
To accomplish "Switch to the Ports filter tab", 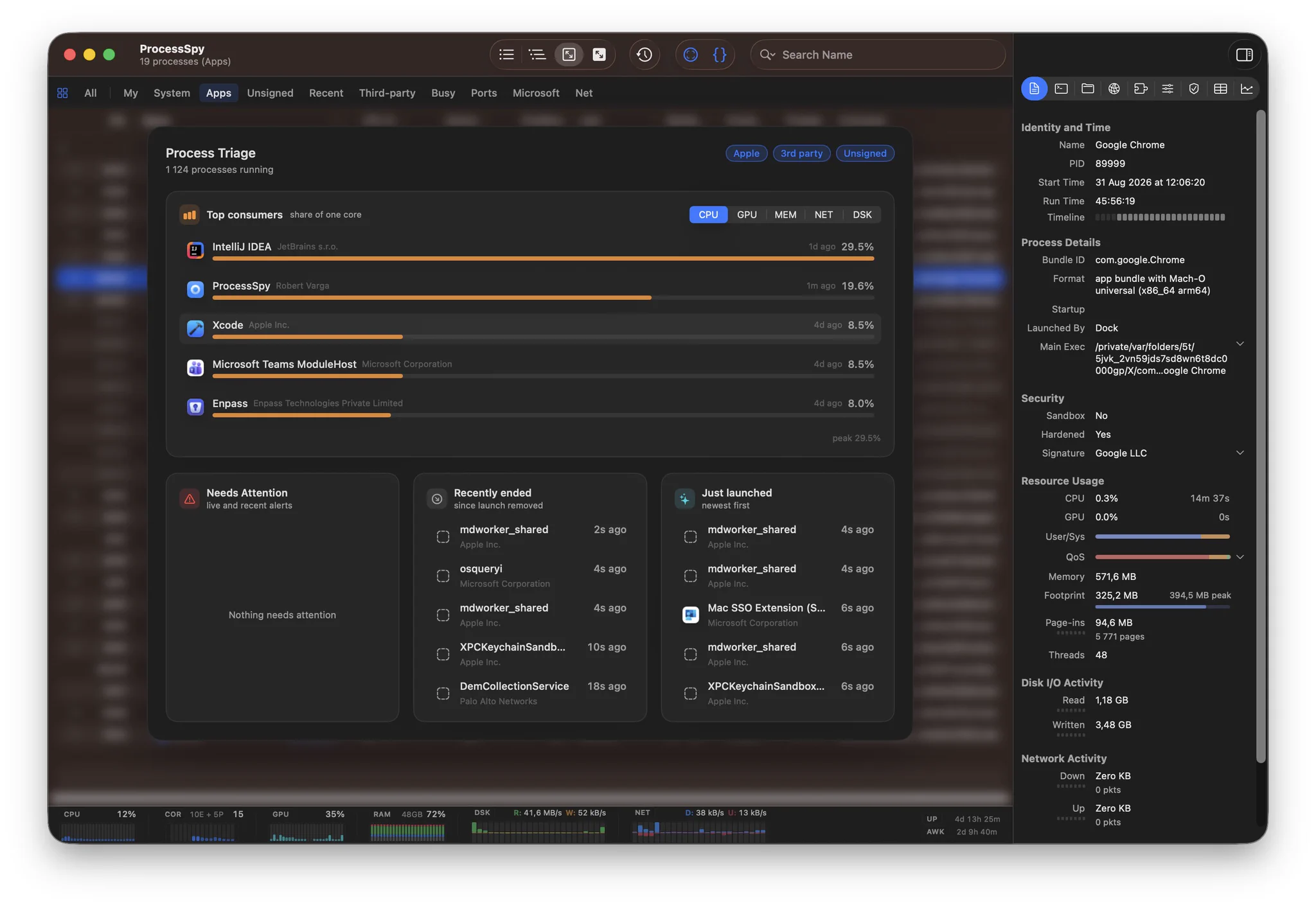I will [483, 93].
